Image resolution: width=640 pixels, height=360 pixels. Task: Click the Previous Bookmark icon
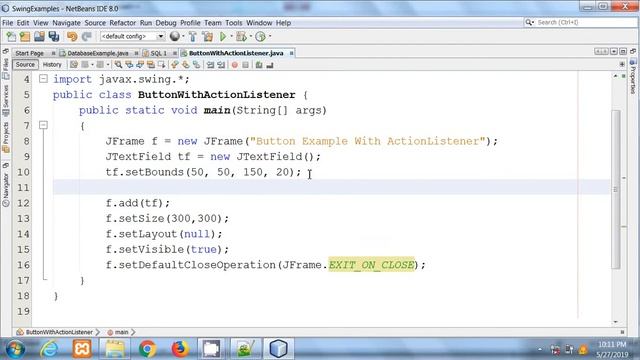(x=174, y=64)
